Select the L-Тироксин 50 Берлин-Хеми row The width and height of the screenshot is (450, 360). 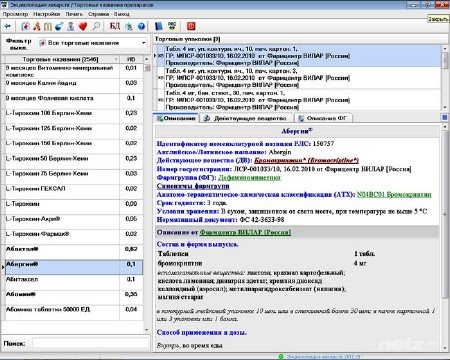coord(74,162)
